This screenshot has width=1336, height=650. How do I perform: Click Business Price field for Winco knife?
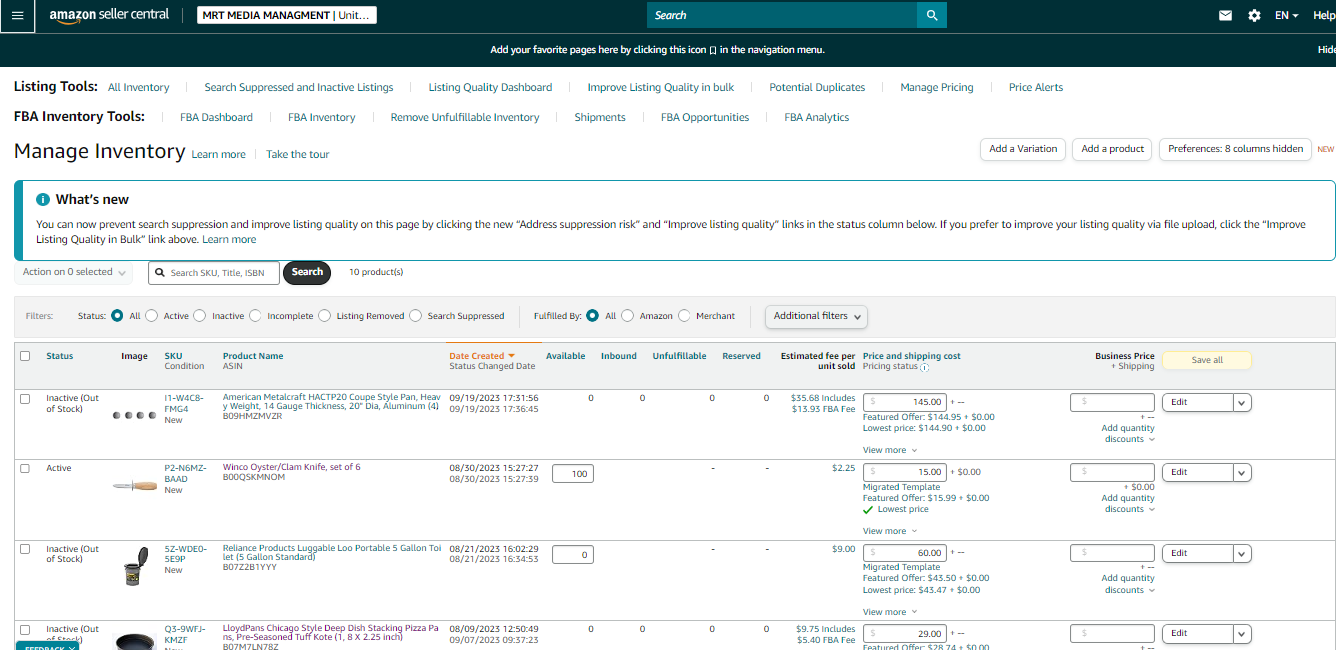(1112, 472)
